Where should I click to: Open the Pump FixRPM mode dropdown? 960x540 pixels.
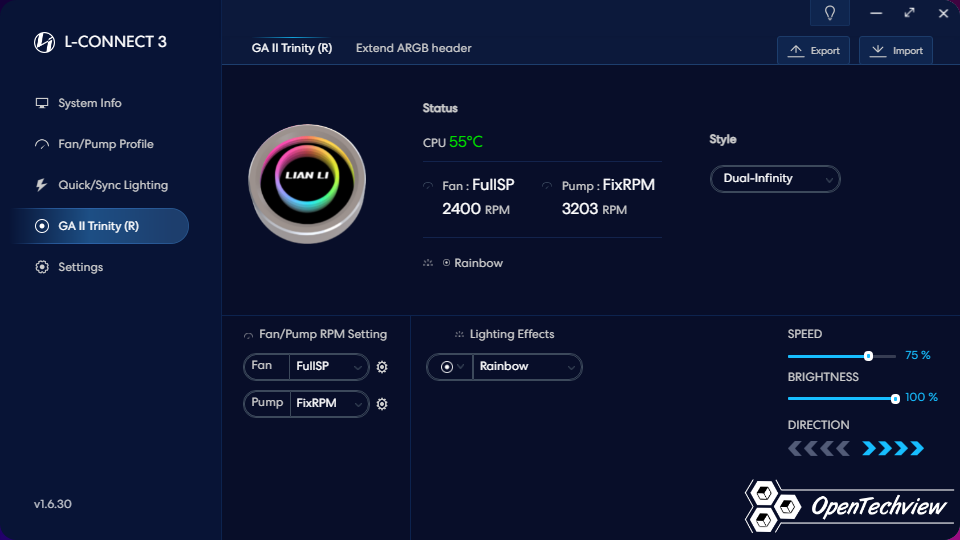[329, 403]
